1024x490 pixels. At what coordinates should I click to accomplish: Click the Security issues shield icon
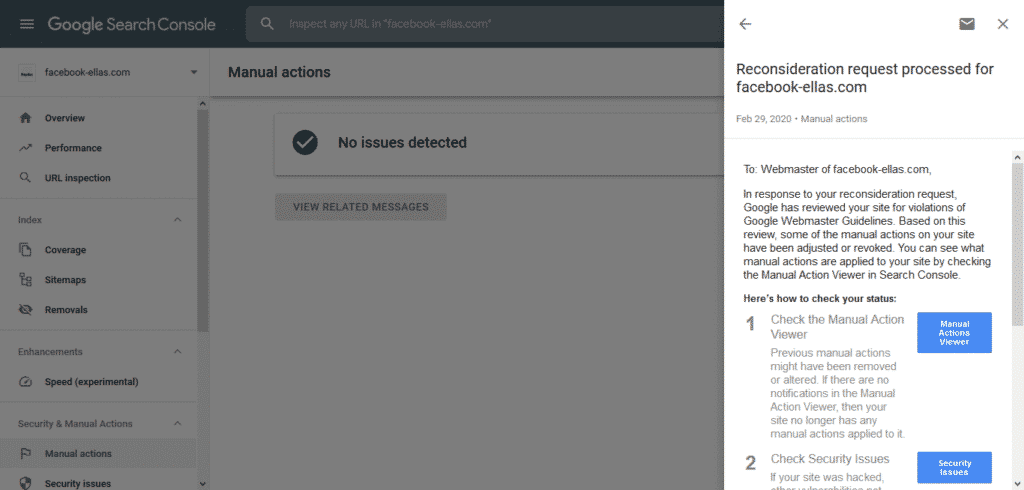pyautogui.click(x=25, y=483)
